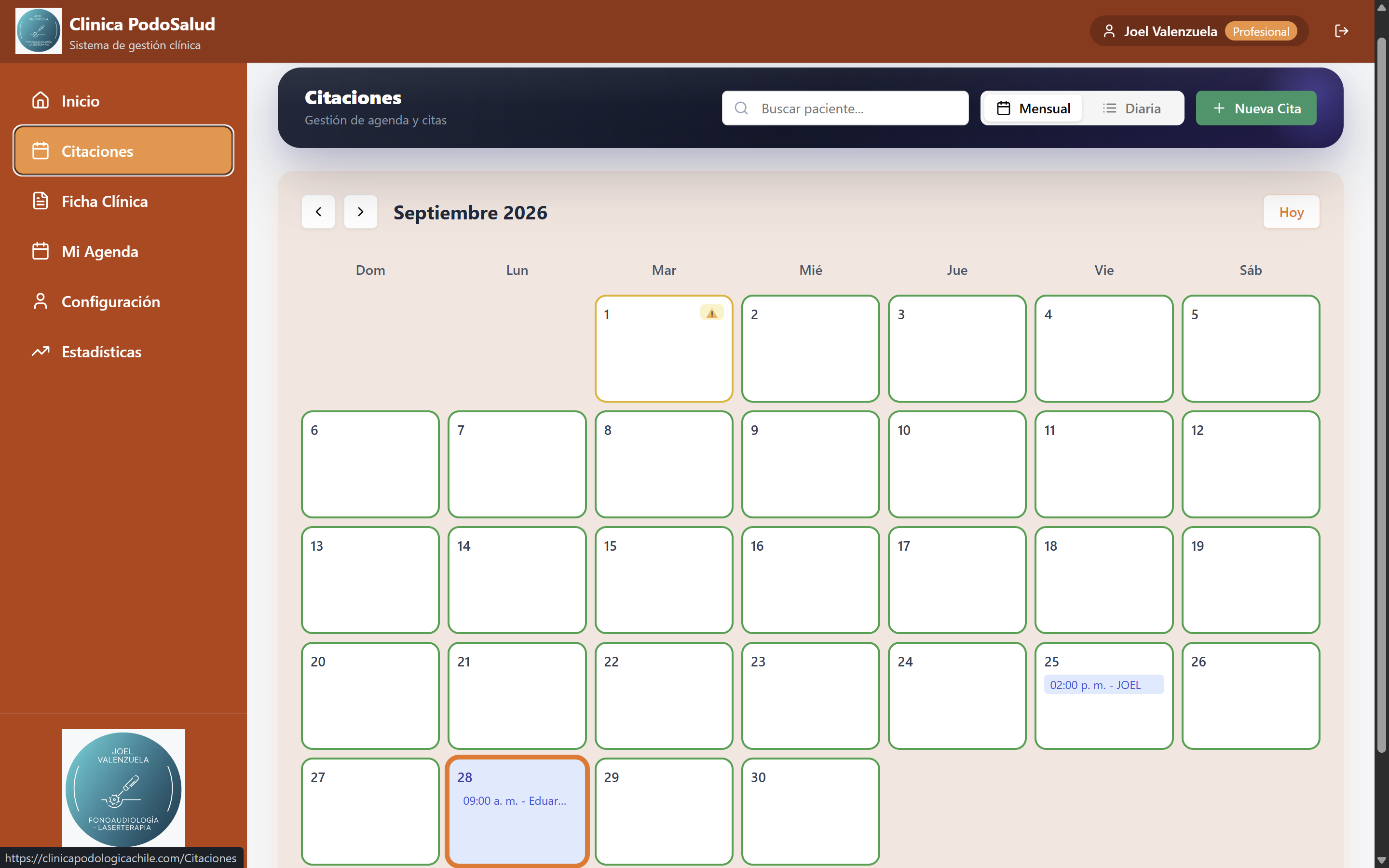Open Estadísticas menu item

tap(123, 352)
